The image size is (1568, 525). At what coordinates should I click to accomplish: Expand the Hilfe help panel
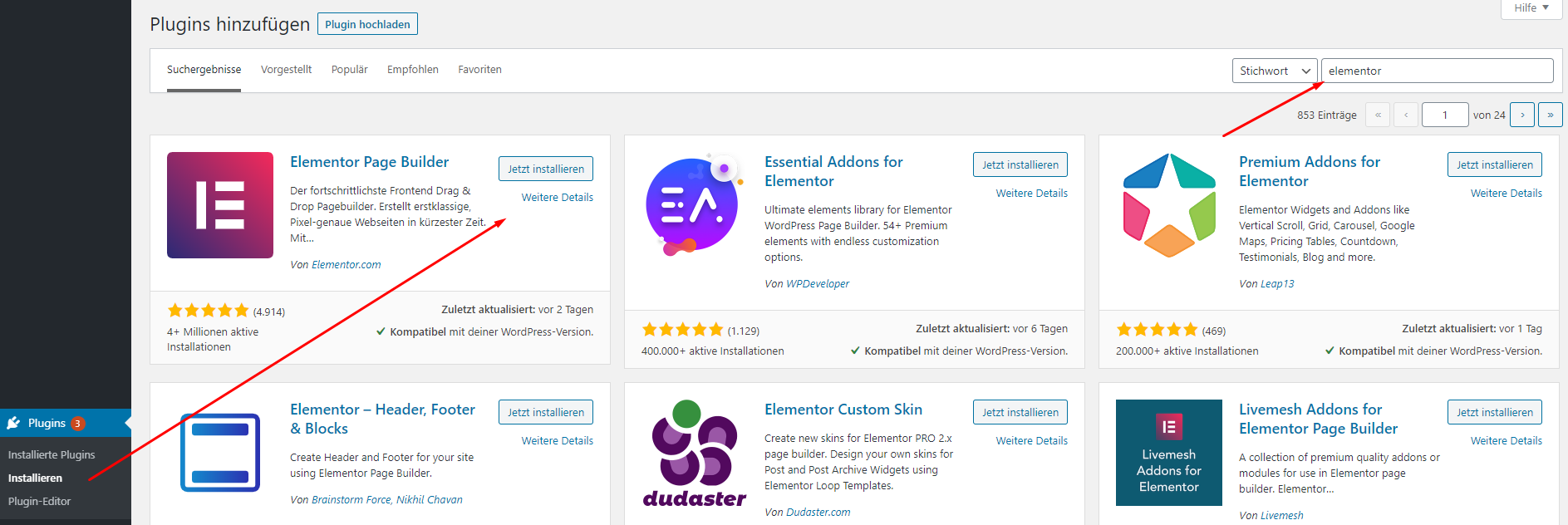coord(1531,8)
